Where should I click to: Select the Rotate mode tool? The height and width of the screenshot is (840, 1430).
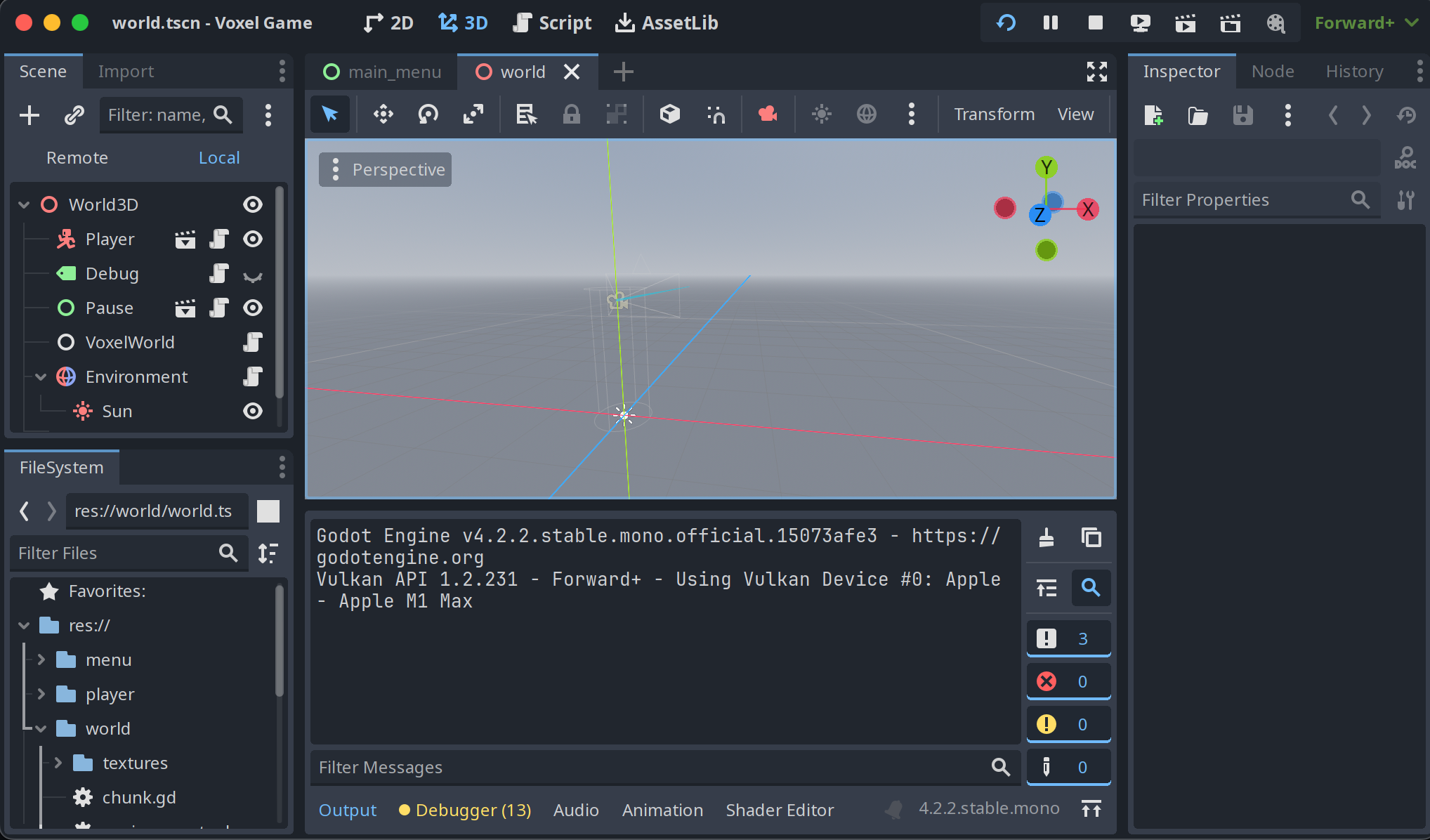click(x=428, y=114)
